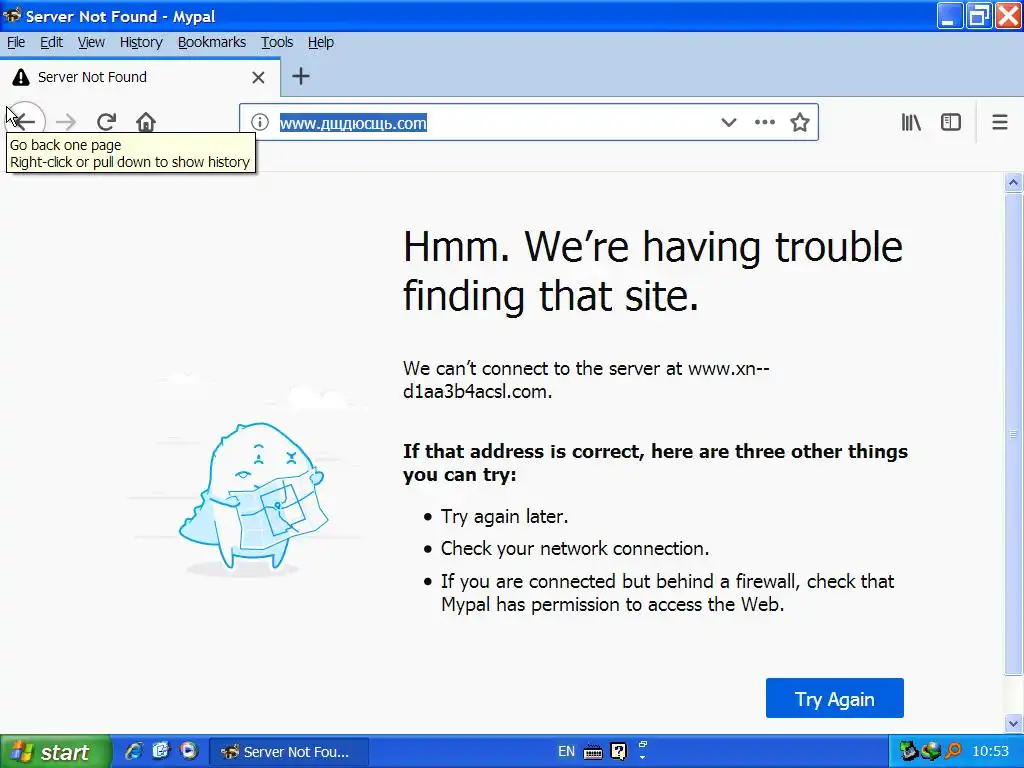Close the Server Not Found tab
Screen dimensions: 1024x768
259,77
